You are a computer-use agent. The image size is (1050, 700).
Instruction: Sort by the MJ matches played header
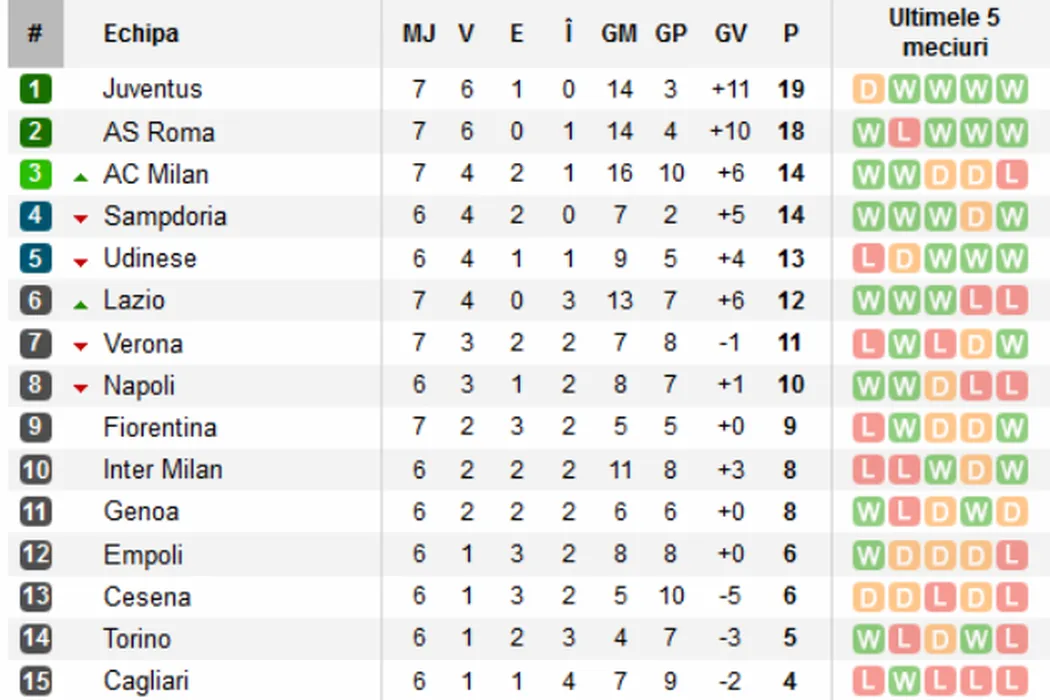point(419,34)
